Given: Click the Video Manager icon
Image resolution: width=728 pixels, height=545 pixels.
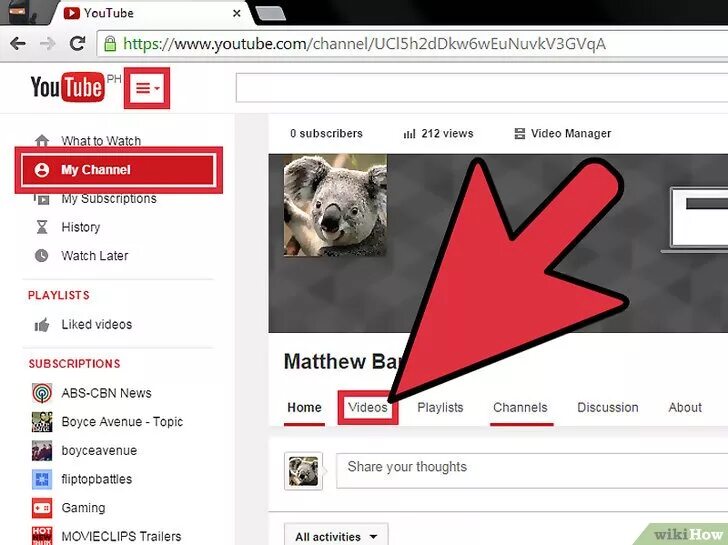Looking at the screenshot, I should 520,134.
